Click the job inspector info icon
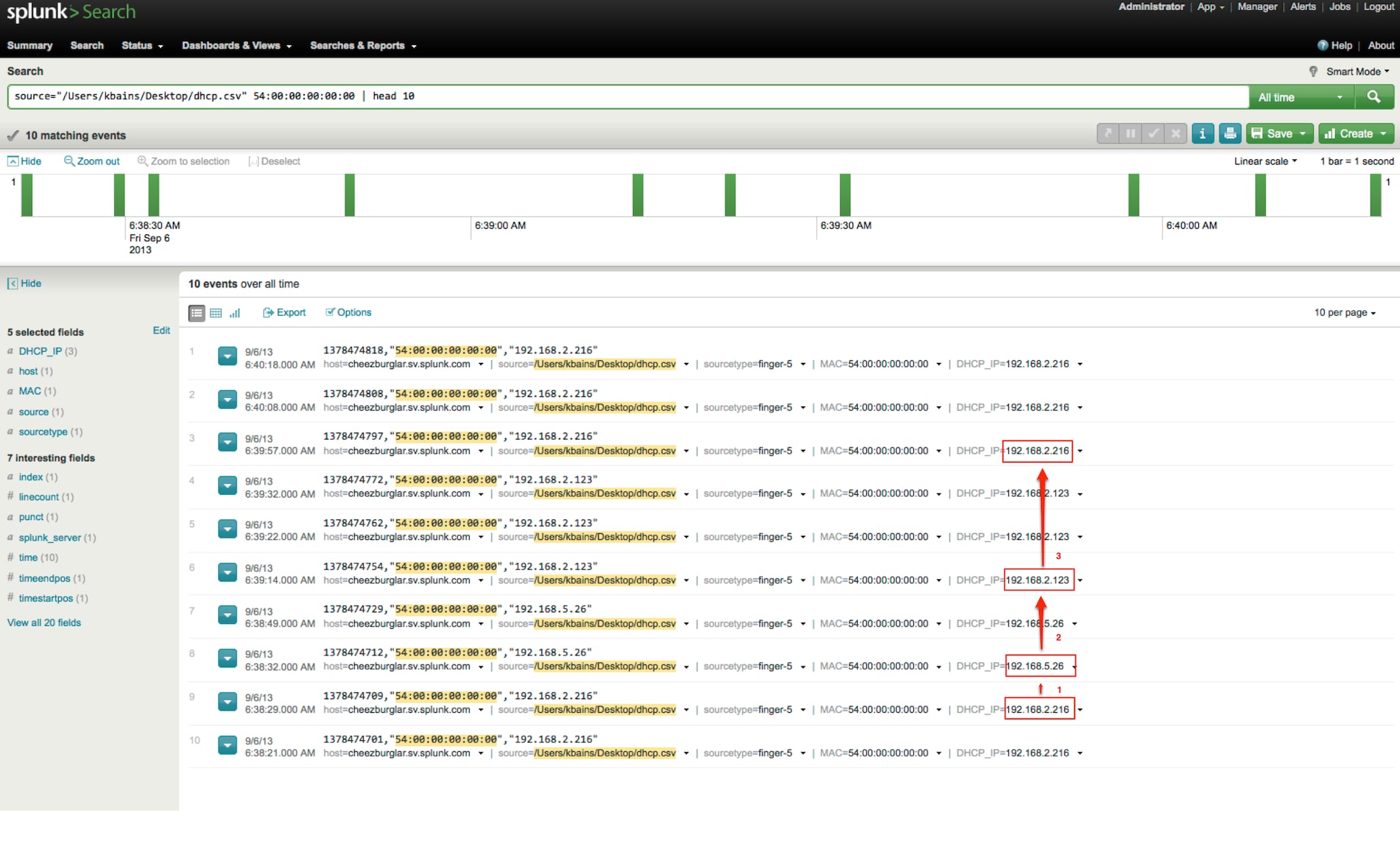This screenshot has height=855, width=1400. click(1202, 134)
